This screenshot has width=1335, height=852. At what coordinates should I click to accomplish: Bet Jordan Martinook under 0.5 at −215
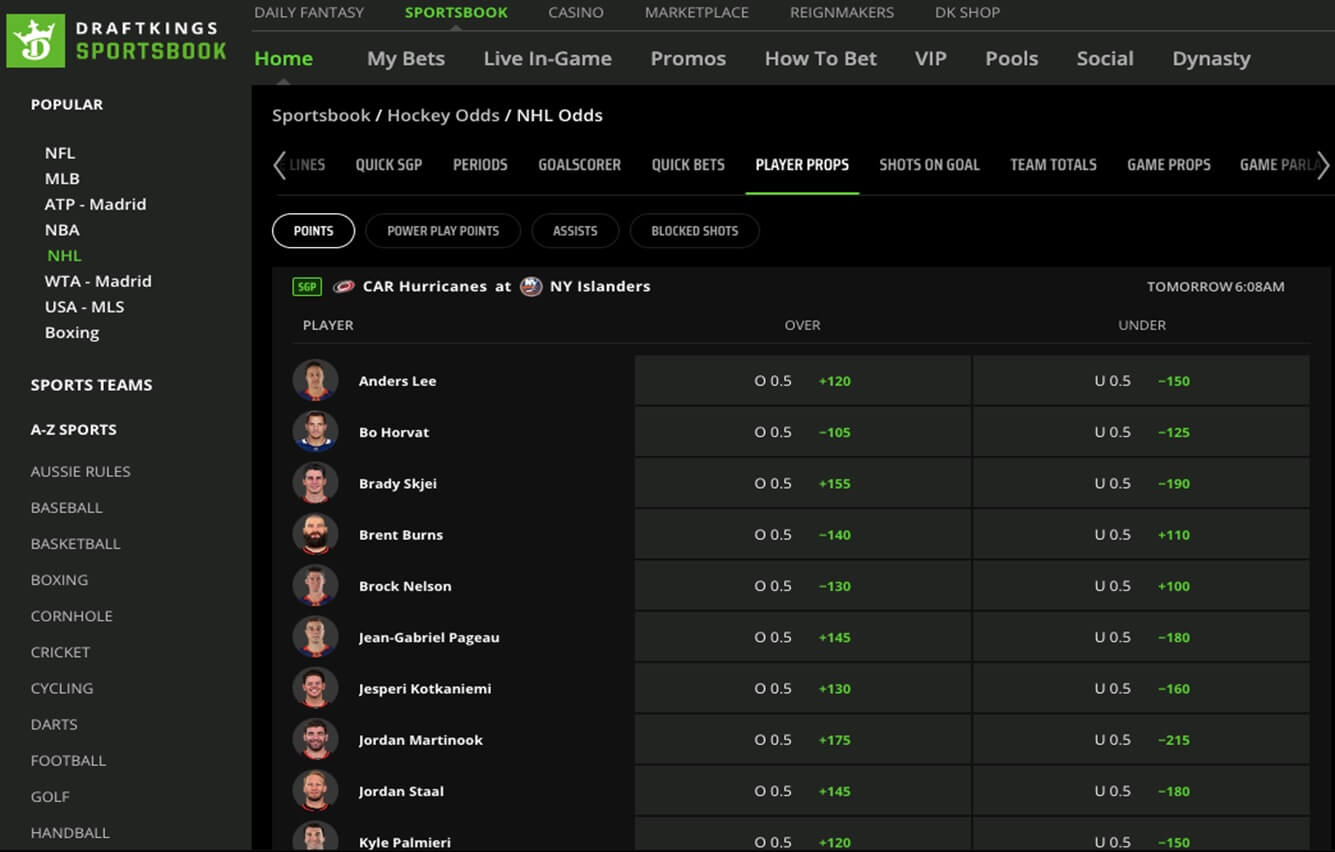(1141, 740)
